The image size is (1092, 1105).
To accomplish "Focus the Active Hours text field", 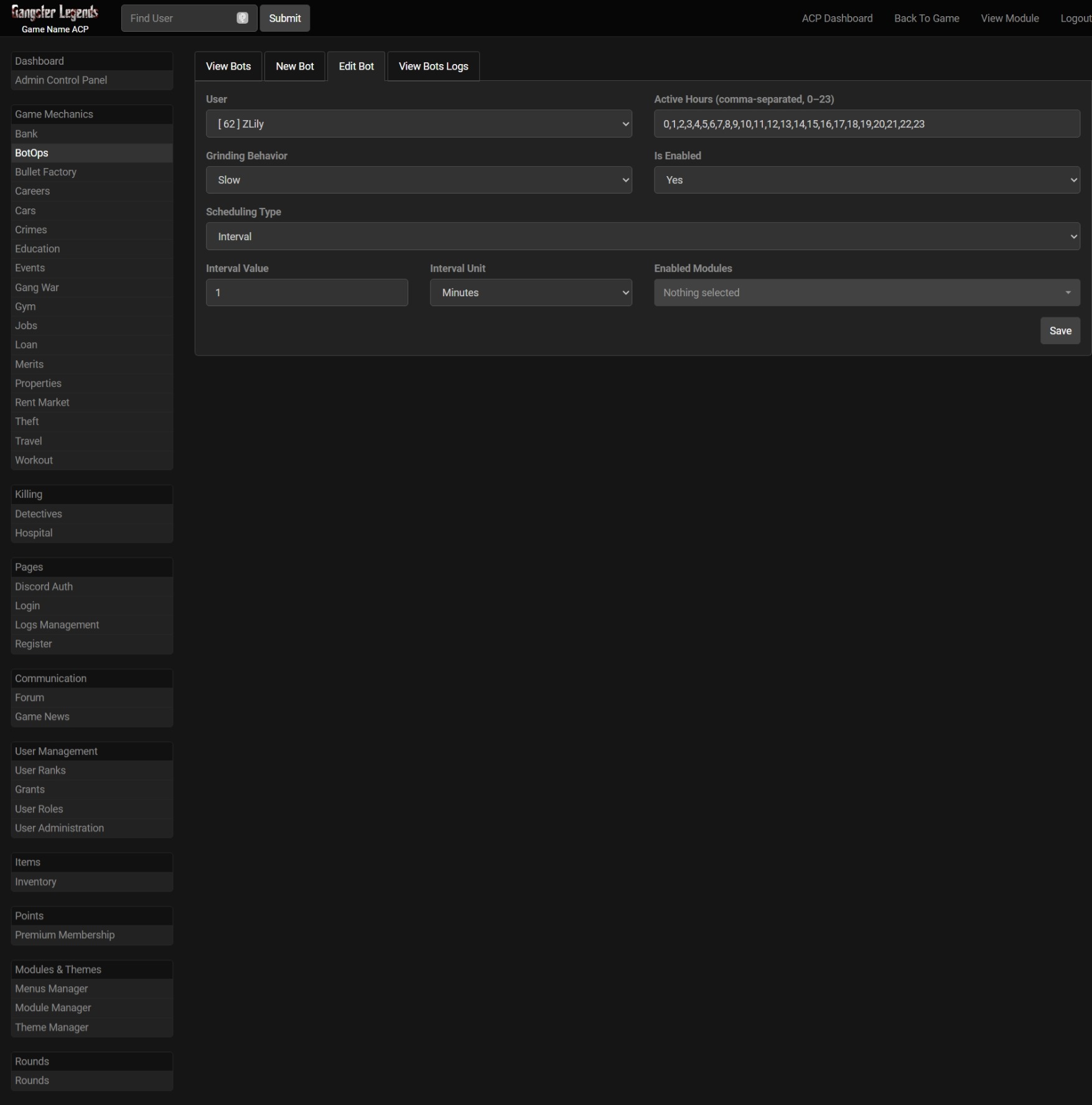I will pyautogui.click(x=866, y=124).
